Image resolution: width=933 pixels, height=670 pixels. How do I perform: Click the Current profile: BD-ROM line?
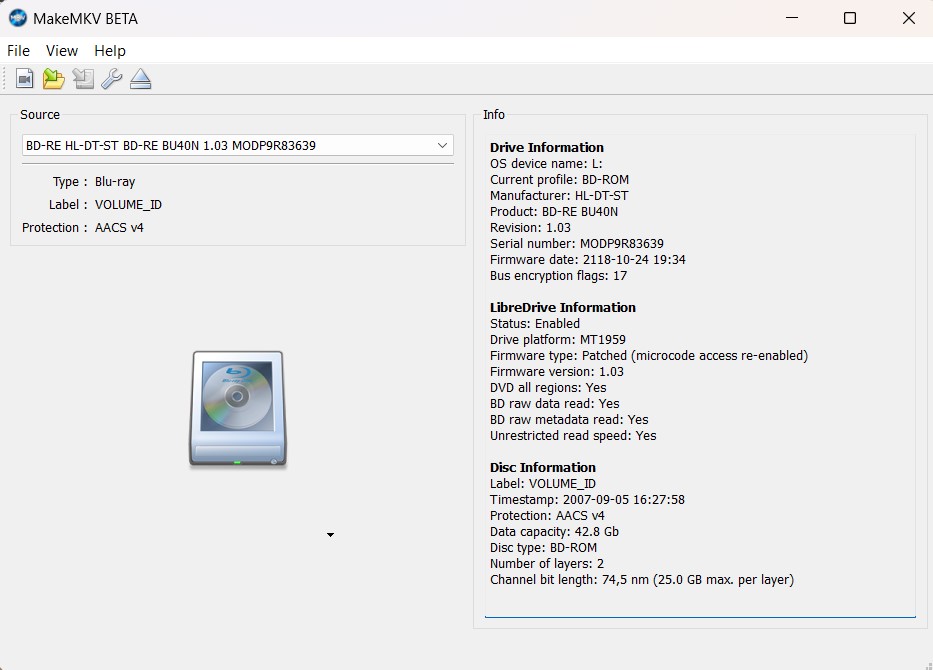click(559, 180)
